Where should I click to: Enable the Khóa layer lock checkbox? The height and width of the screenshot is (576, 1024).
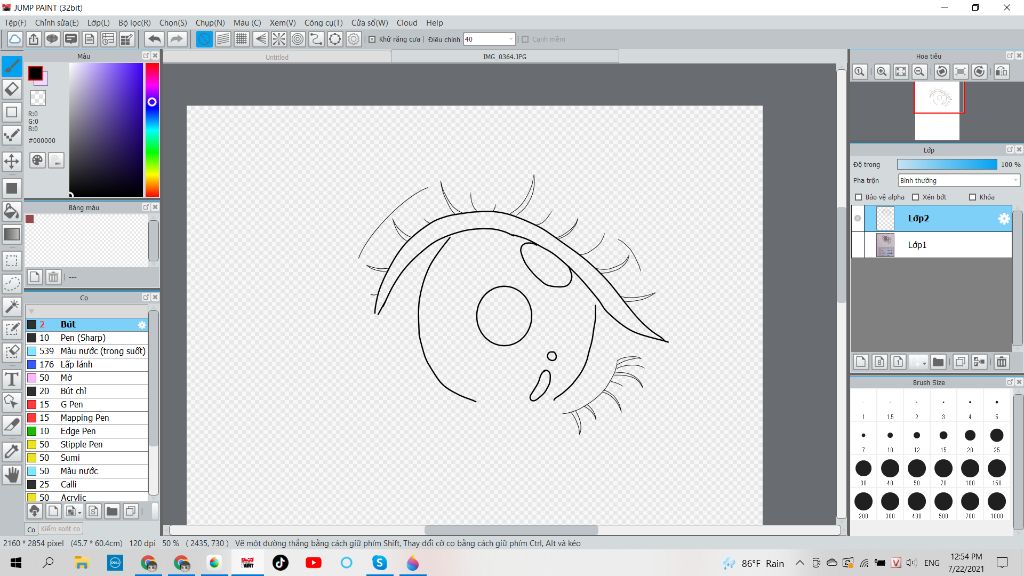click(972, 197)
